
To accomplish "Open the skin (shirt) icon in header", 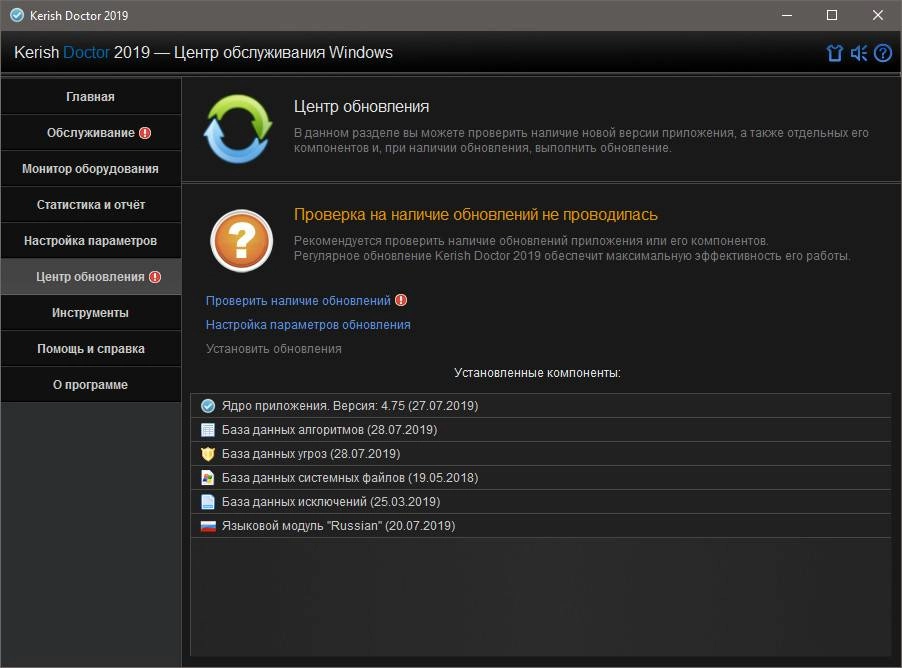I will pyautogui.click(x=835, y=53).
